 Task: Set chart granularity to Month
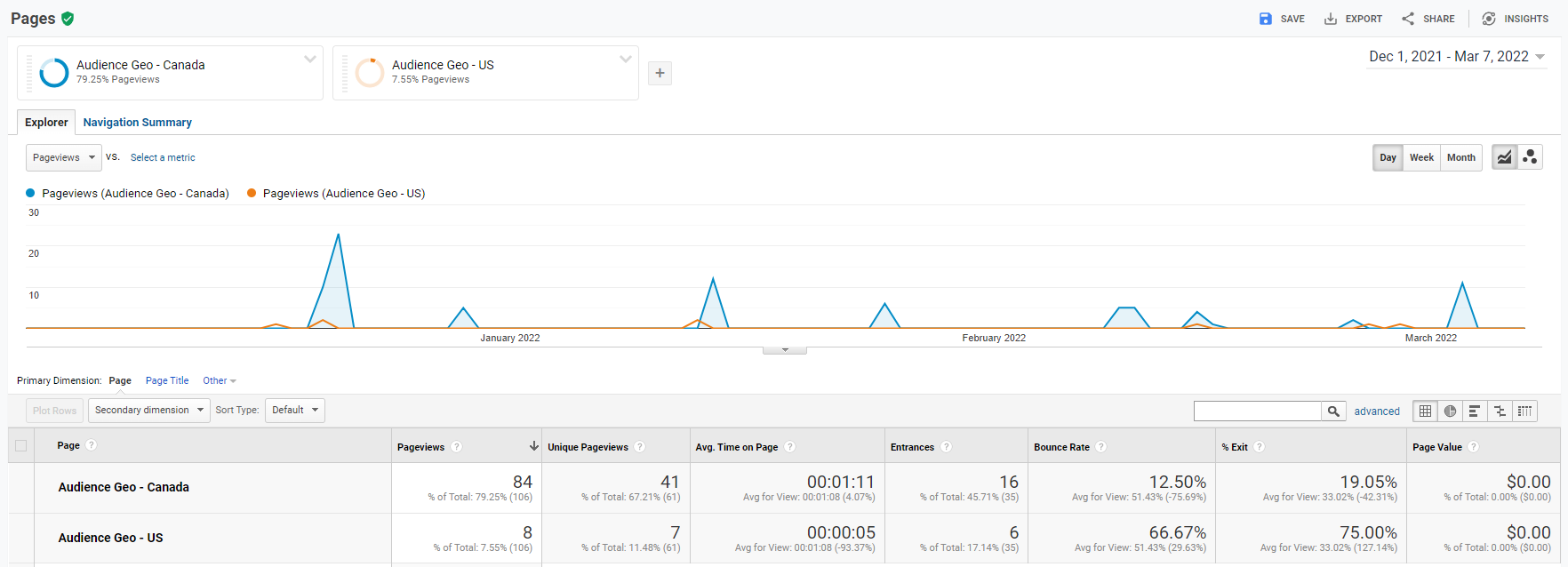1460,157
